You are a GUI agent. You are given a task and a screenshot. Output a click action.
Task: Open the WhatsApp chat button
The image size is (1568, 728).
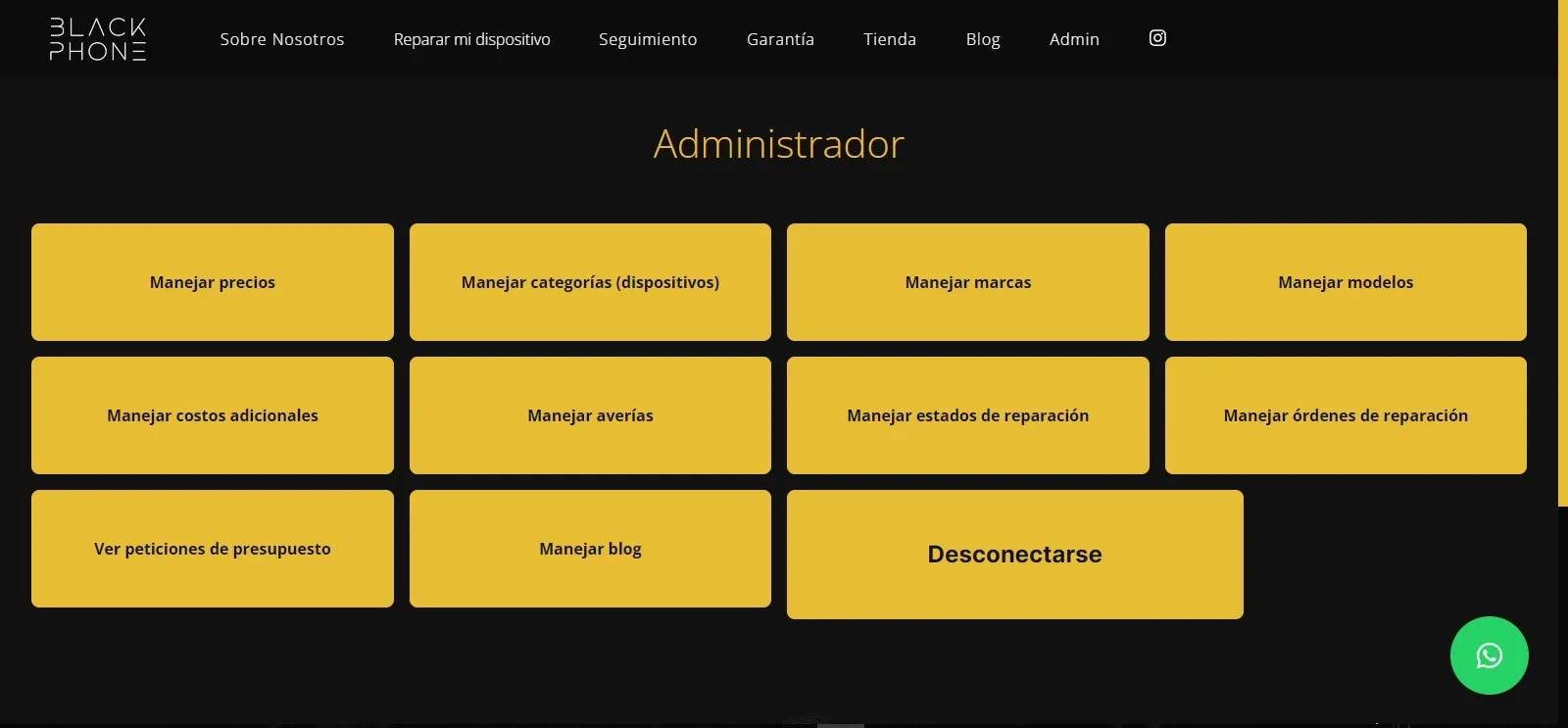(1489, 655)
